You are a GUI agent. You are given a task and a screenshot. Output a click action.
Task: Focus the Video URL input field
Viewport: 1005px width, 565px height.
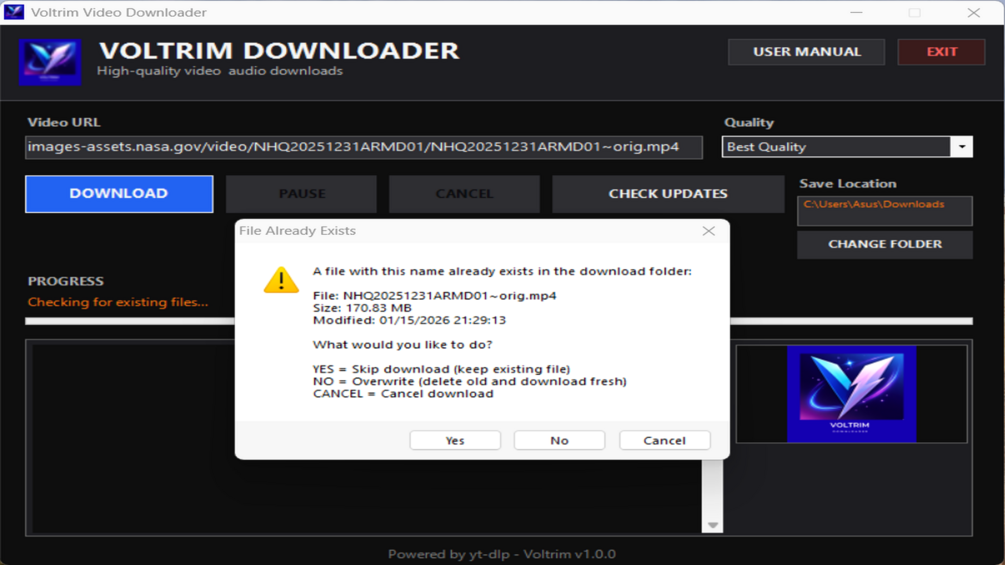tap(364, 147)
